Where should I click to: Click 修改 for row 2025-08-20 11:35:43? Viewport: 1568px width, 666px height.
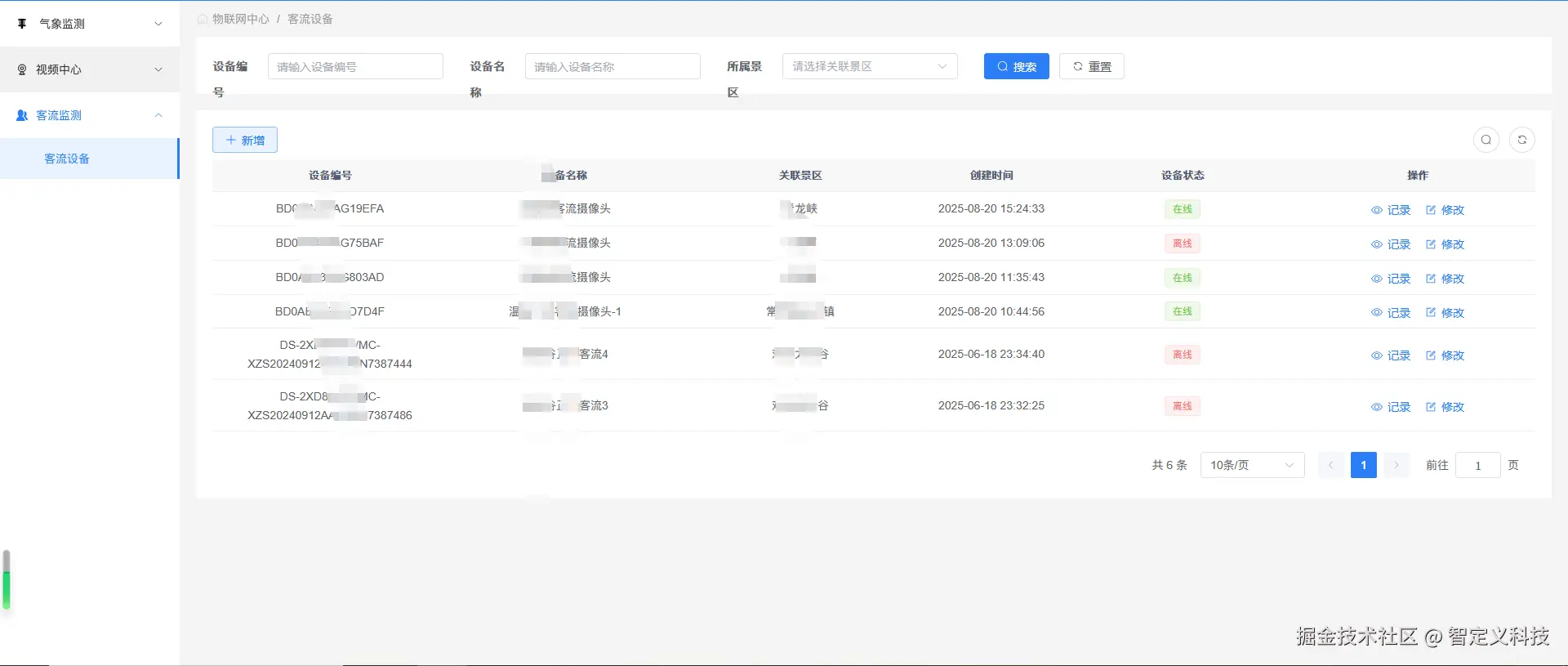1445,279
